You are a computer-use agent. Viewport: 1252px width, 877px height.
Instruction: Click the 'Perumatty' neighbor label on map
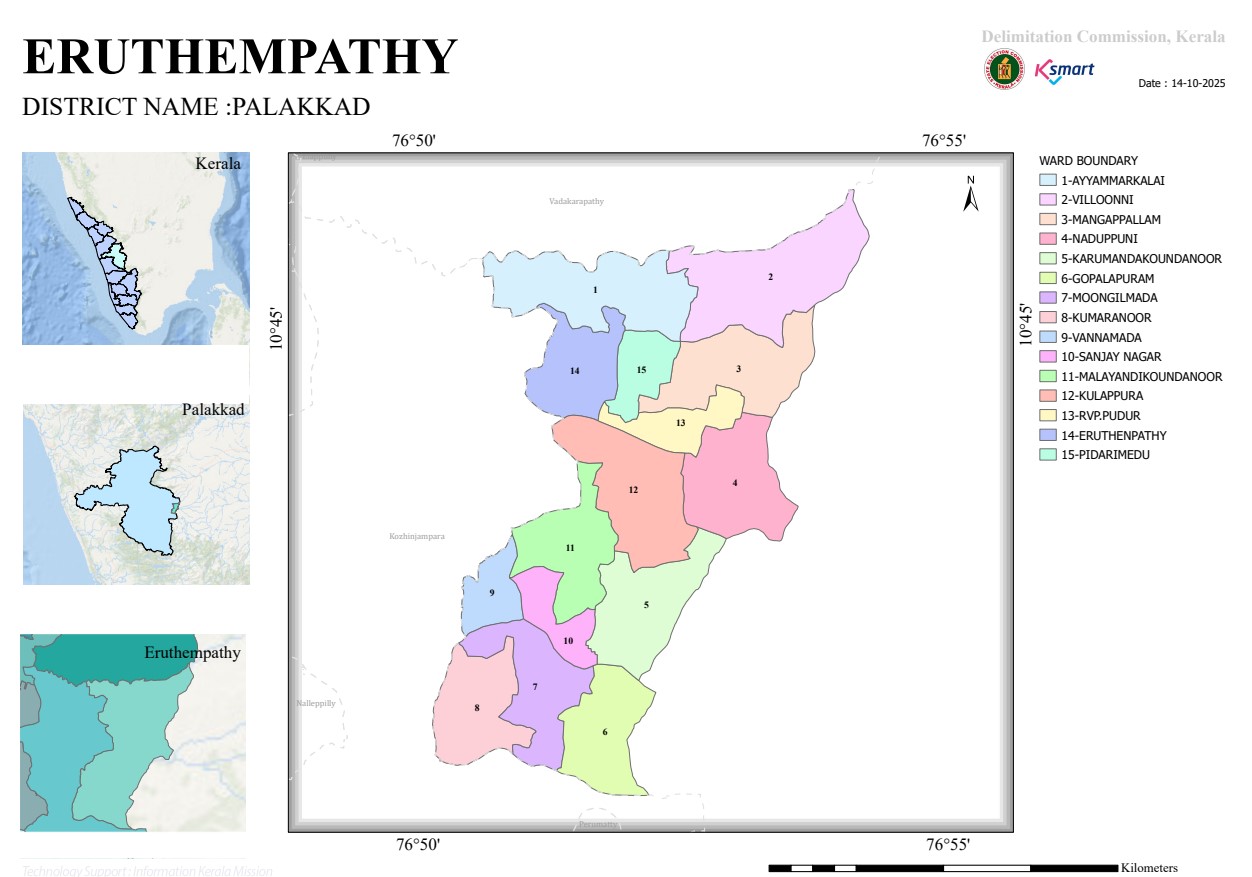598,825
